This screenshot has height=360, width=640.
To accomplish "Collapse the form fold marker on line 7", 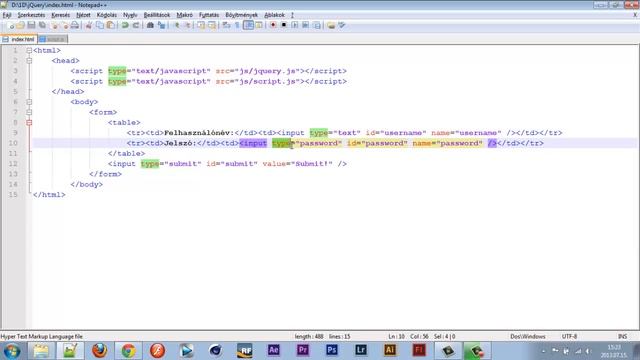I will tap(29, 112).
